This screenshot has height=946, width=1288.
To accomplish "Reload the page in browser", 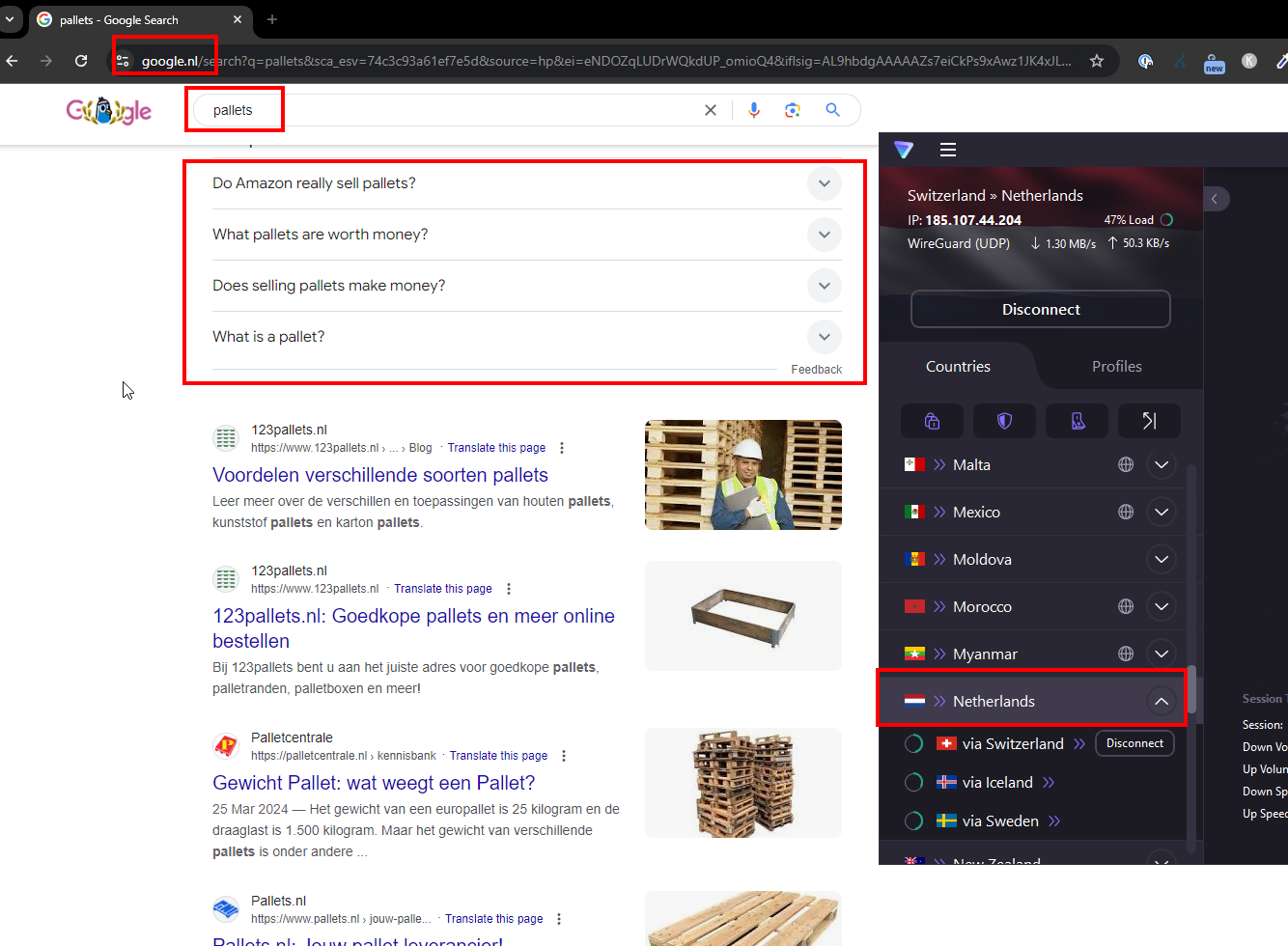I will click(81, 61).
